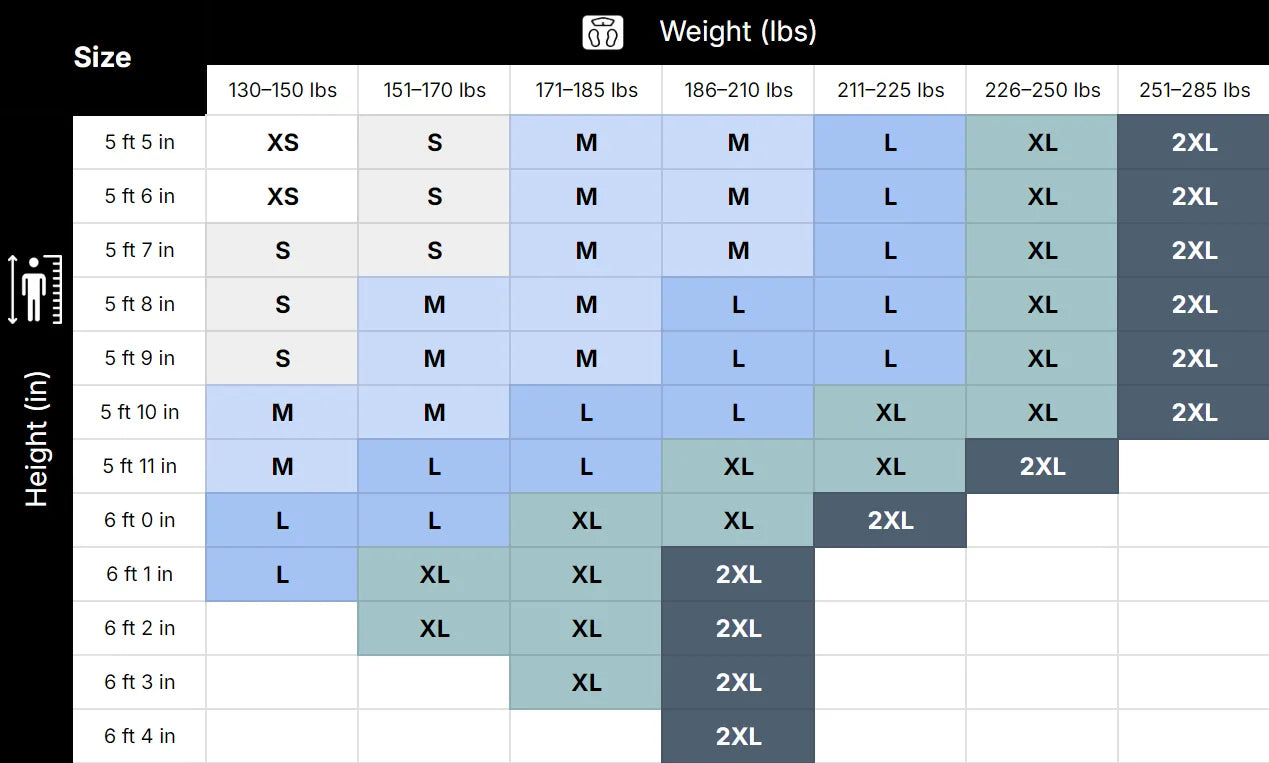
Task: Click the XS cell in 5 ft 5 in row
Action: (x=282, y=143)
